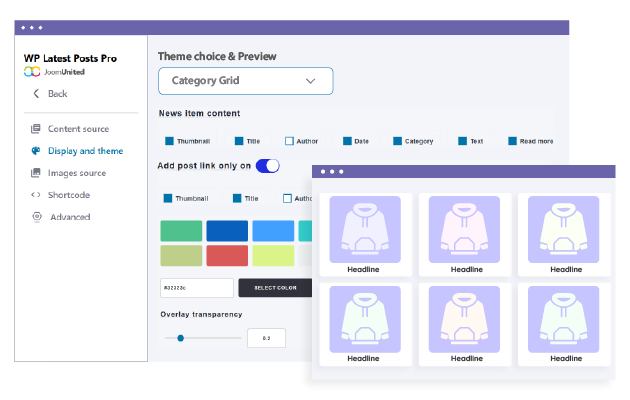Click the Display and theme palette icon
The image size is (630, 400).
(x=36, y=151)
